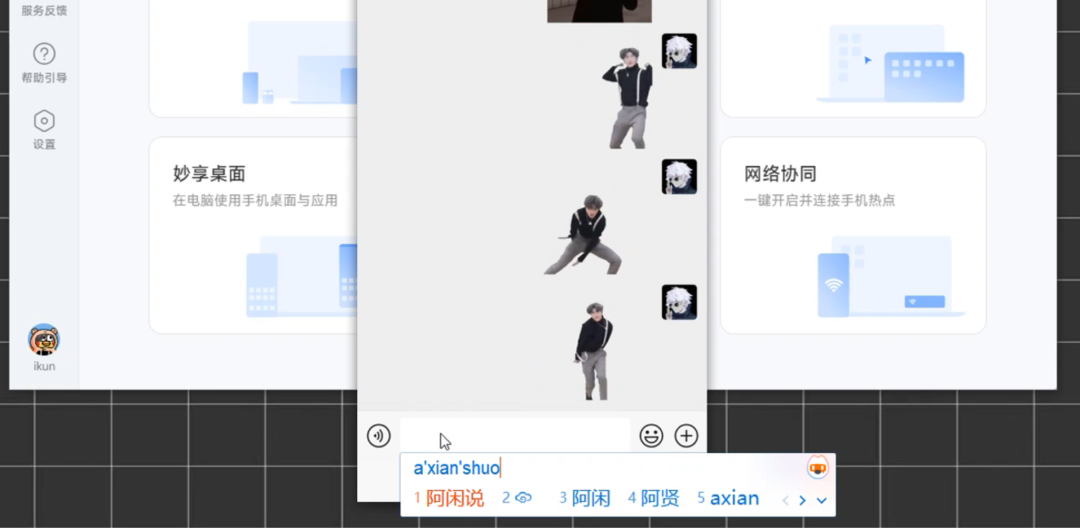Open the 网络协同 card
The width and height of the screenshot is (1080, 528).
[x=853, y=235]
